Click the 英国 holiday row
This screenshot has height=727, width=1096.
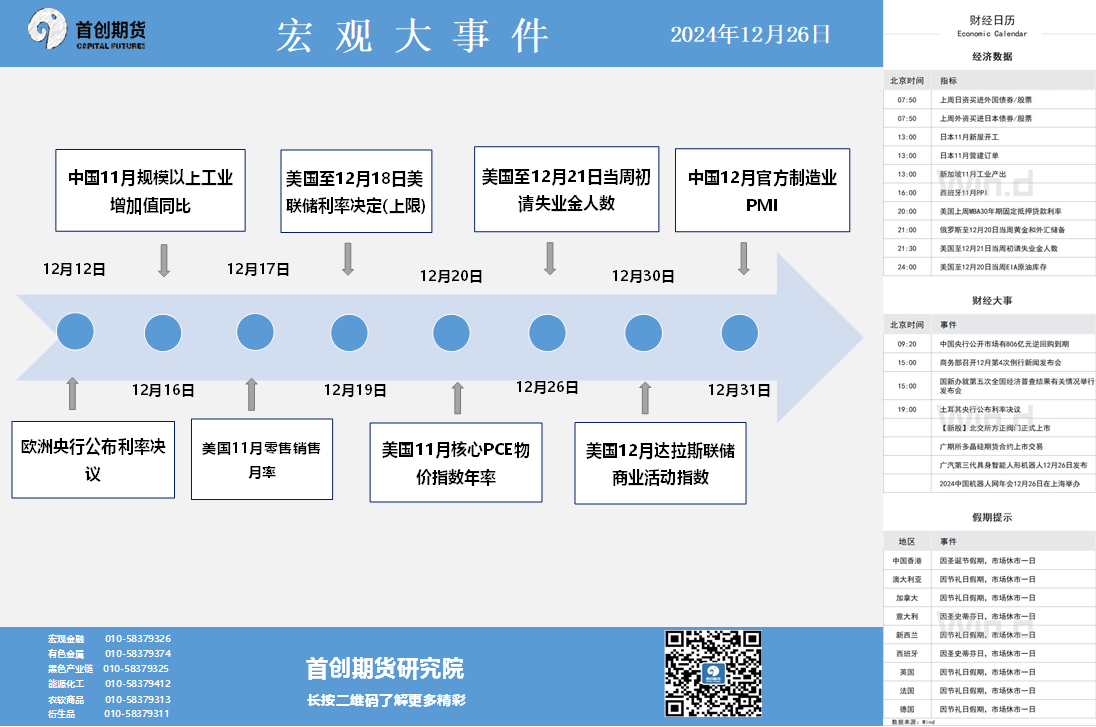[x=990, y=672]
